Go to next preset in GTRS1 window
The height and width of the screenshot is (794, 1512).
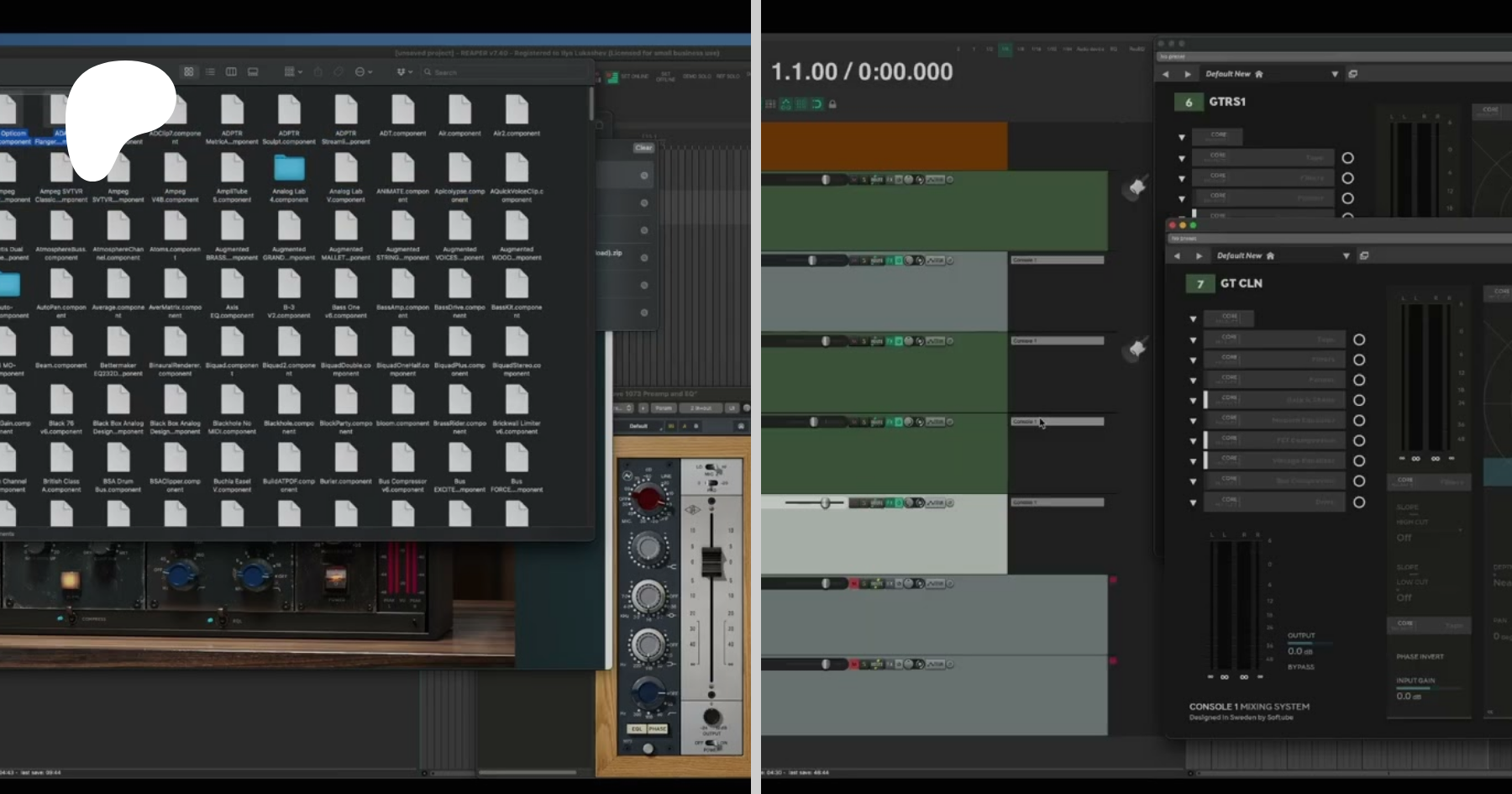pos(1187,74)
